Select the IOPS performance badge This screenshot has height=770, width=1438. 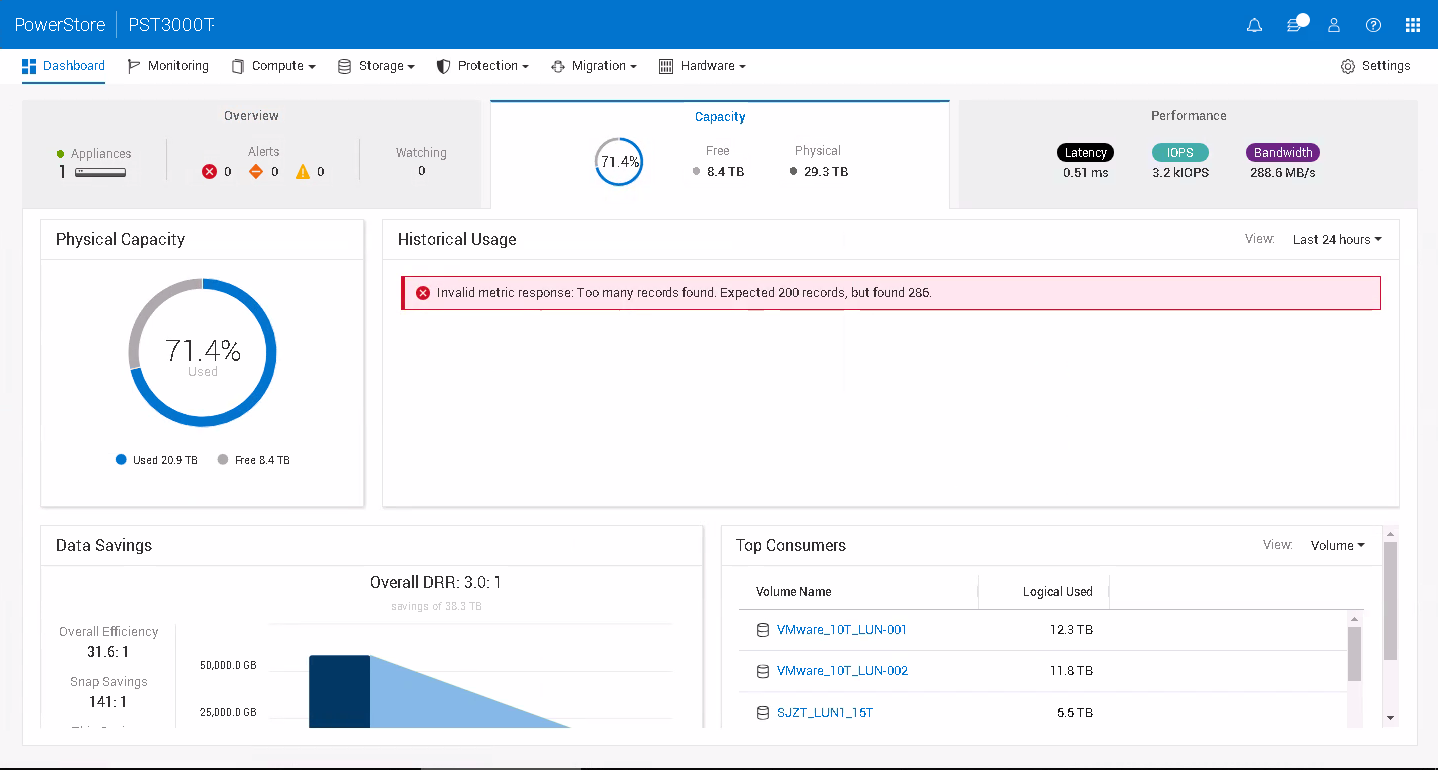(1180, 153)
